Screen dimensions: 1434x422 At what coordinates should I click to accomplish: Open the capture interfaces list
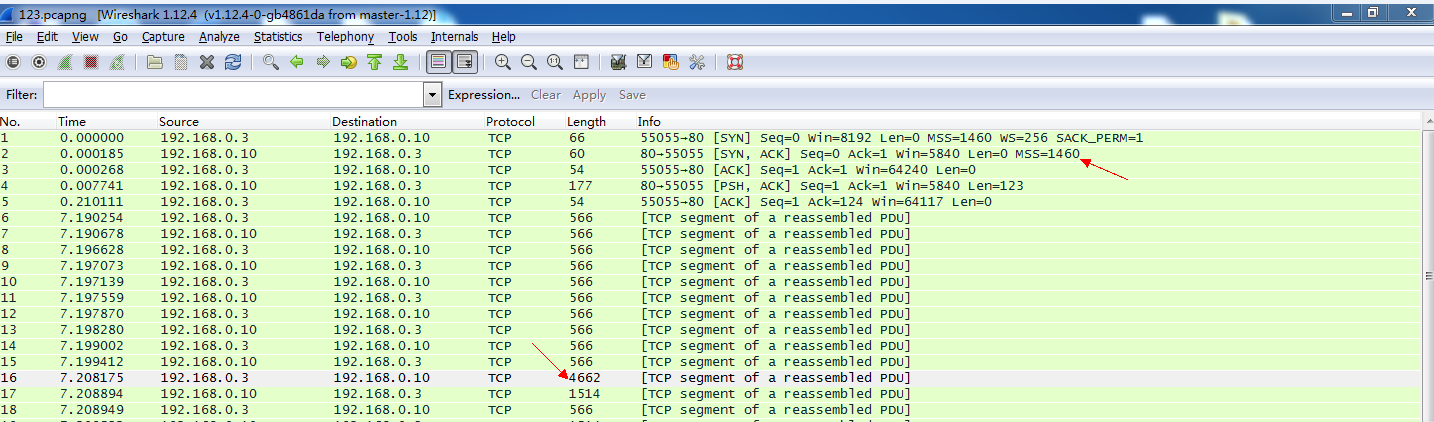13,62
